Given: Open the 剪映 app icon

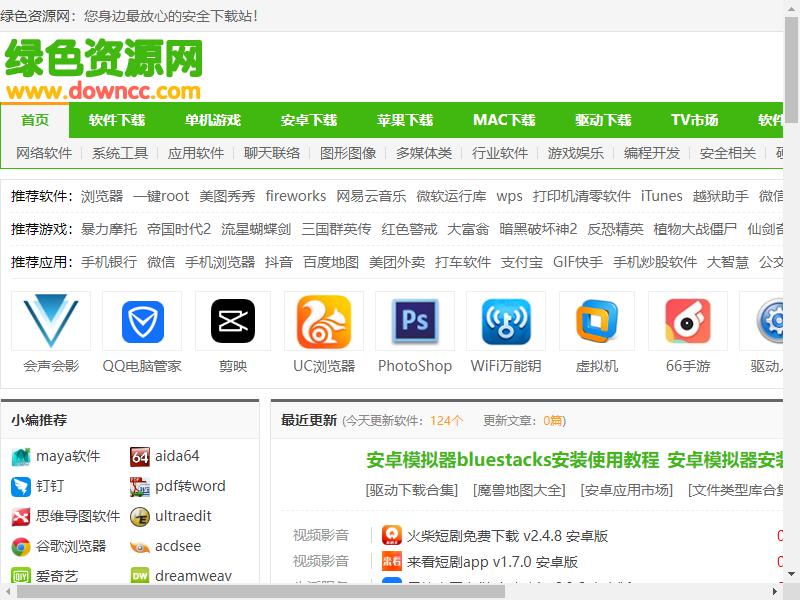Looking at the screenshot, I should coord(233,321).
